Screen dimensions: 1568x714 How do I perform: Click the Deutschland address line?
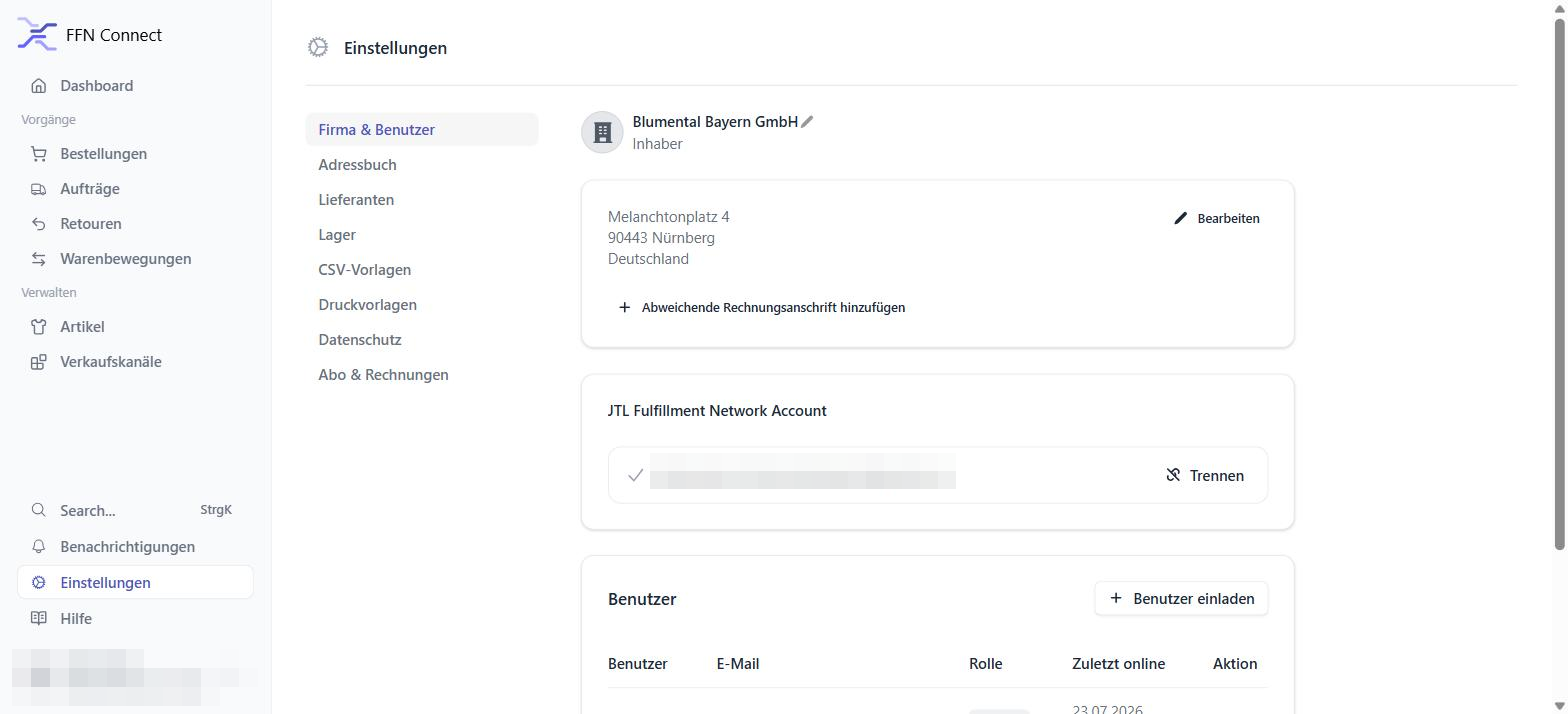click(648, 259)
